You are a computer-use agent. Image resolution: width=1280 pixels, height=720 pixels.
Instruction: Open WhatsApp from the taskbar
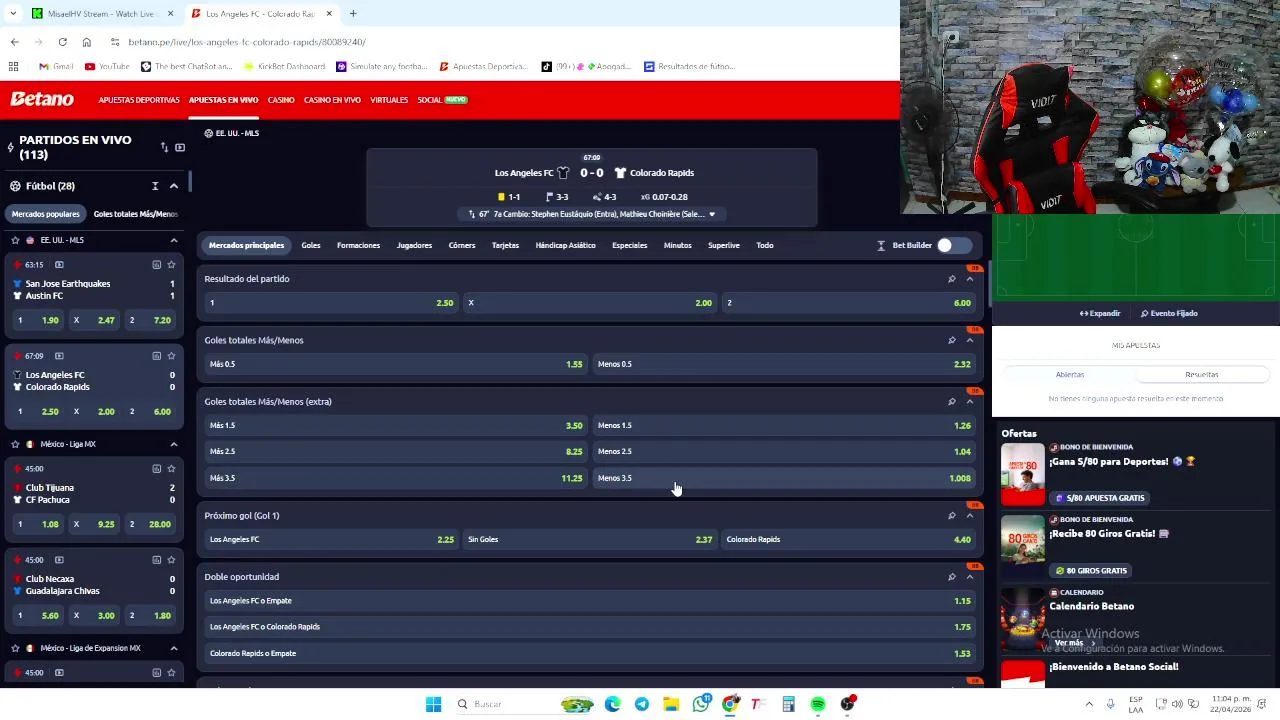tap(701, 704)
